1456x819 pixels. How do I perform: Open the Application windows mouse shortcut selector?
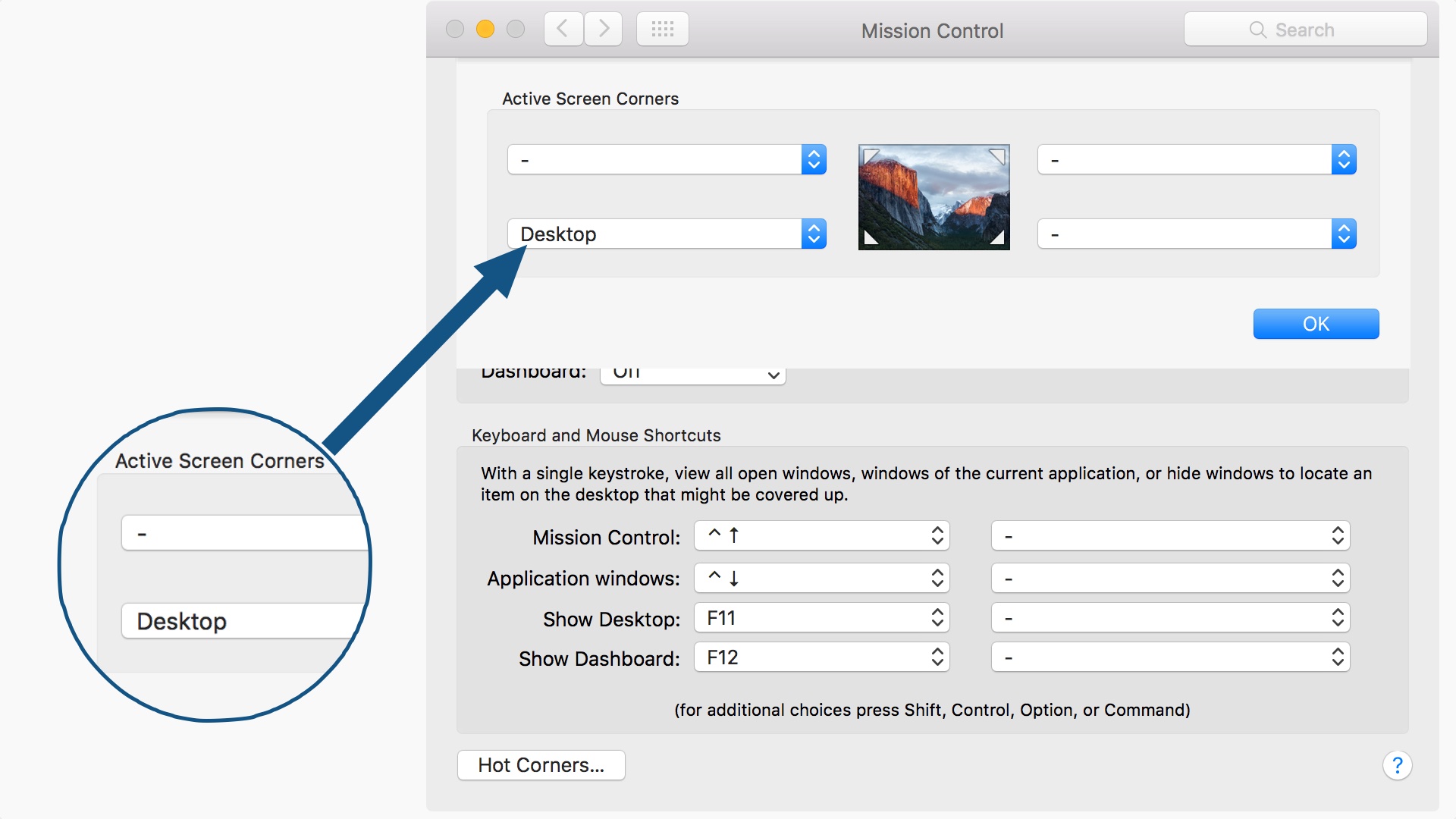pos(1169,578)
